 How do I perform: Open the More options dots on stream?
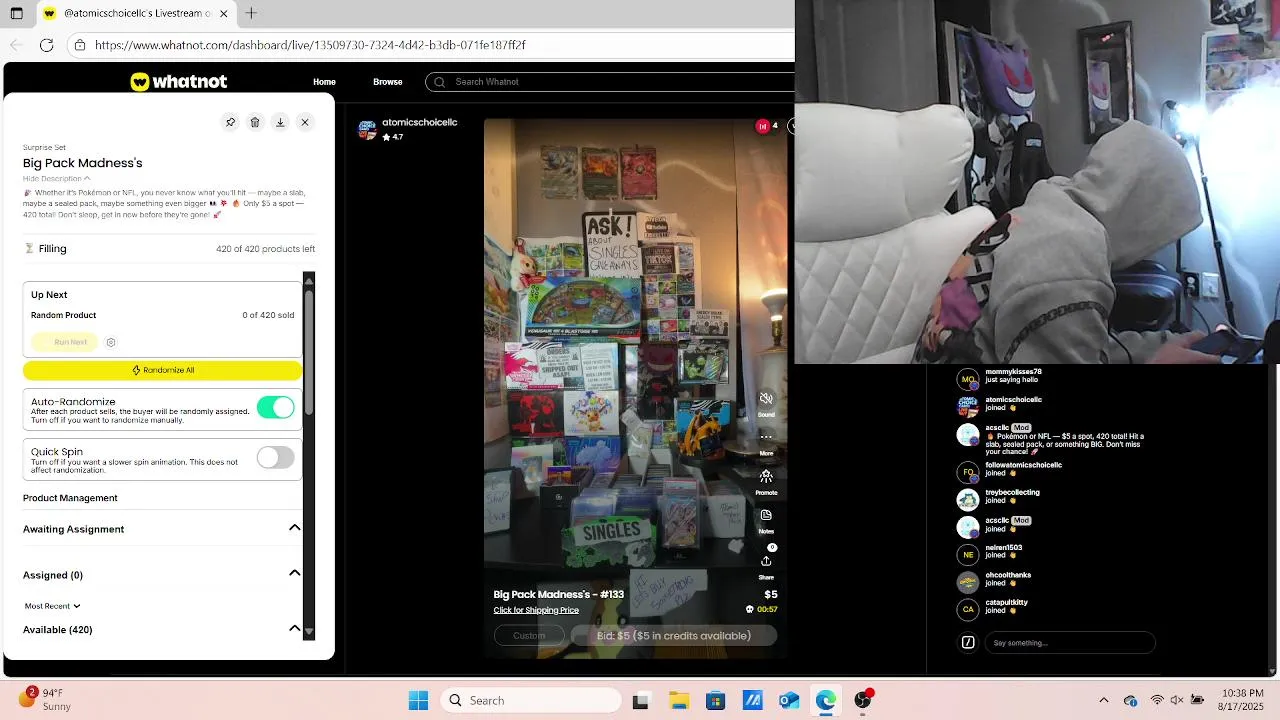point(766,437)
